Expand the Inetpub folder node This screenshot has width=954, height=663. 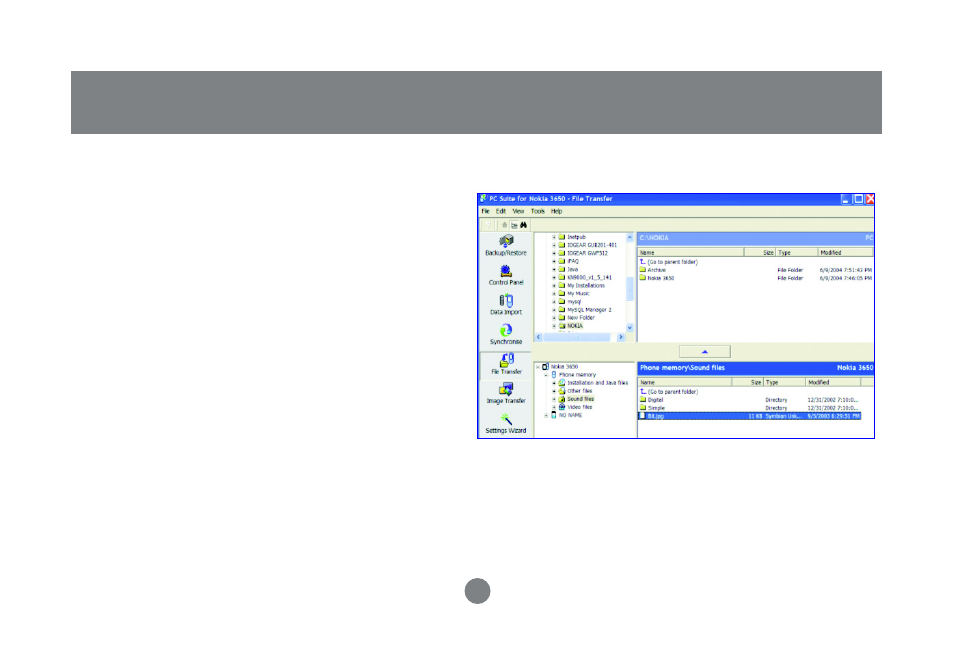click(554, 237)
